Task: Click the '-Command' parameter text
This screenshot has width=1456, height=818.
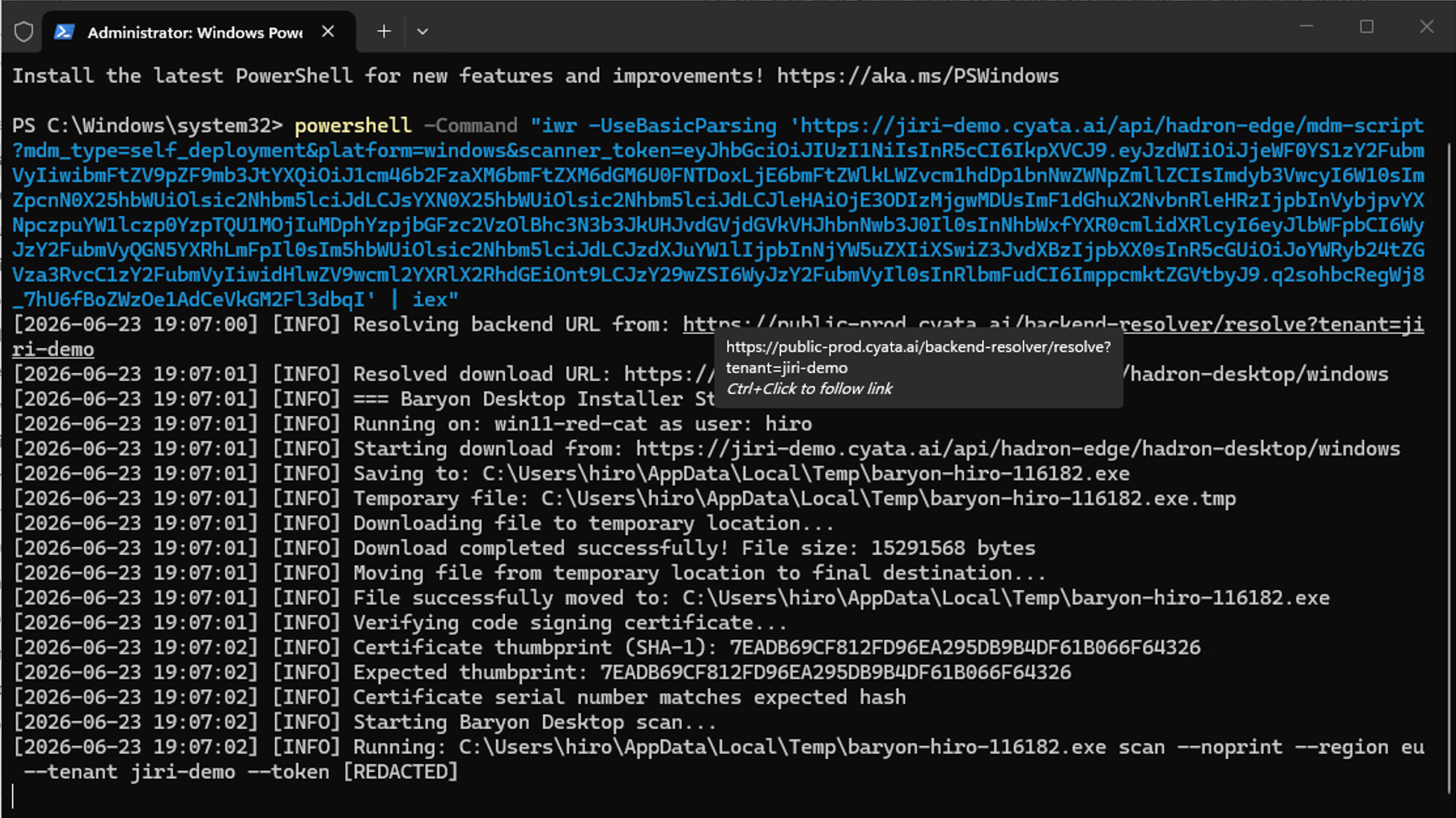Action: 471,126
